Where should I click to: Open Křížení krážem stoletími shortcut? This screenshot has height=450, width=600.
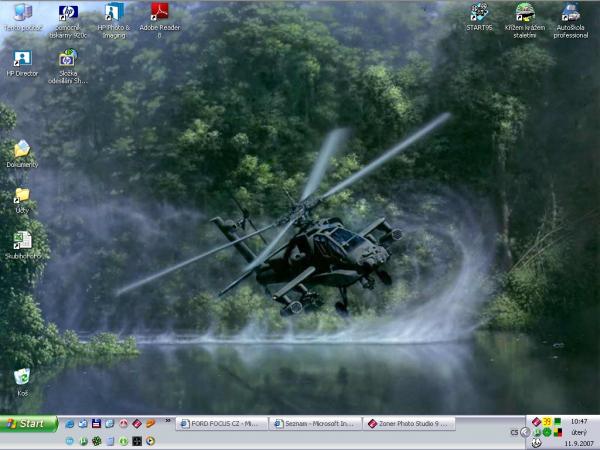tap(524, 13)
